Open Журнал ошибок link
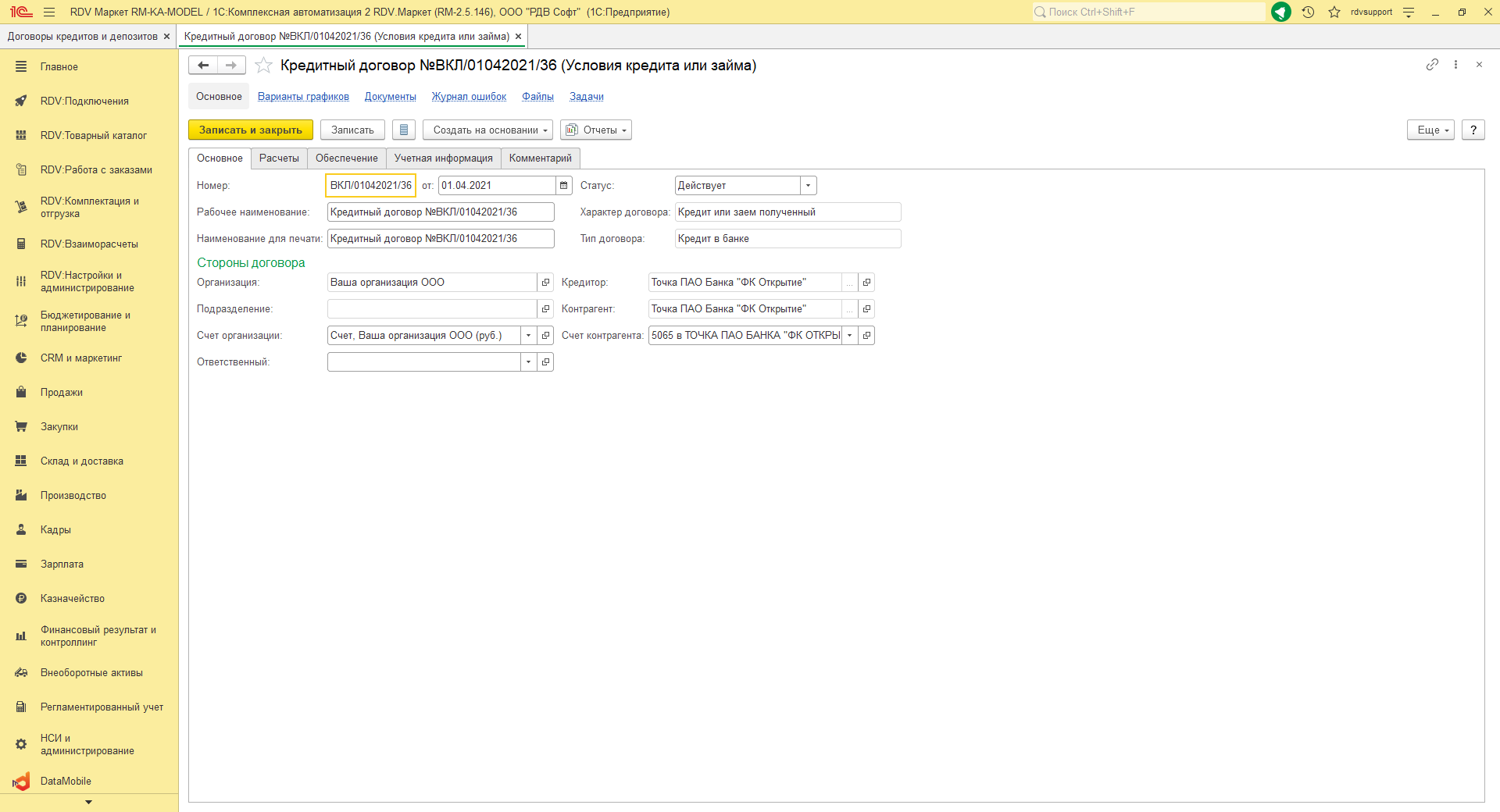This screenshot has width=1500, height=812. point(470,96)
